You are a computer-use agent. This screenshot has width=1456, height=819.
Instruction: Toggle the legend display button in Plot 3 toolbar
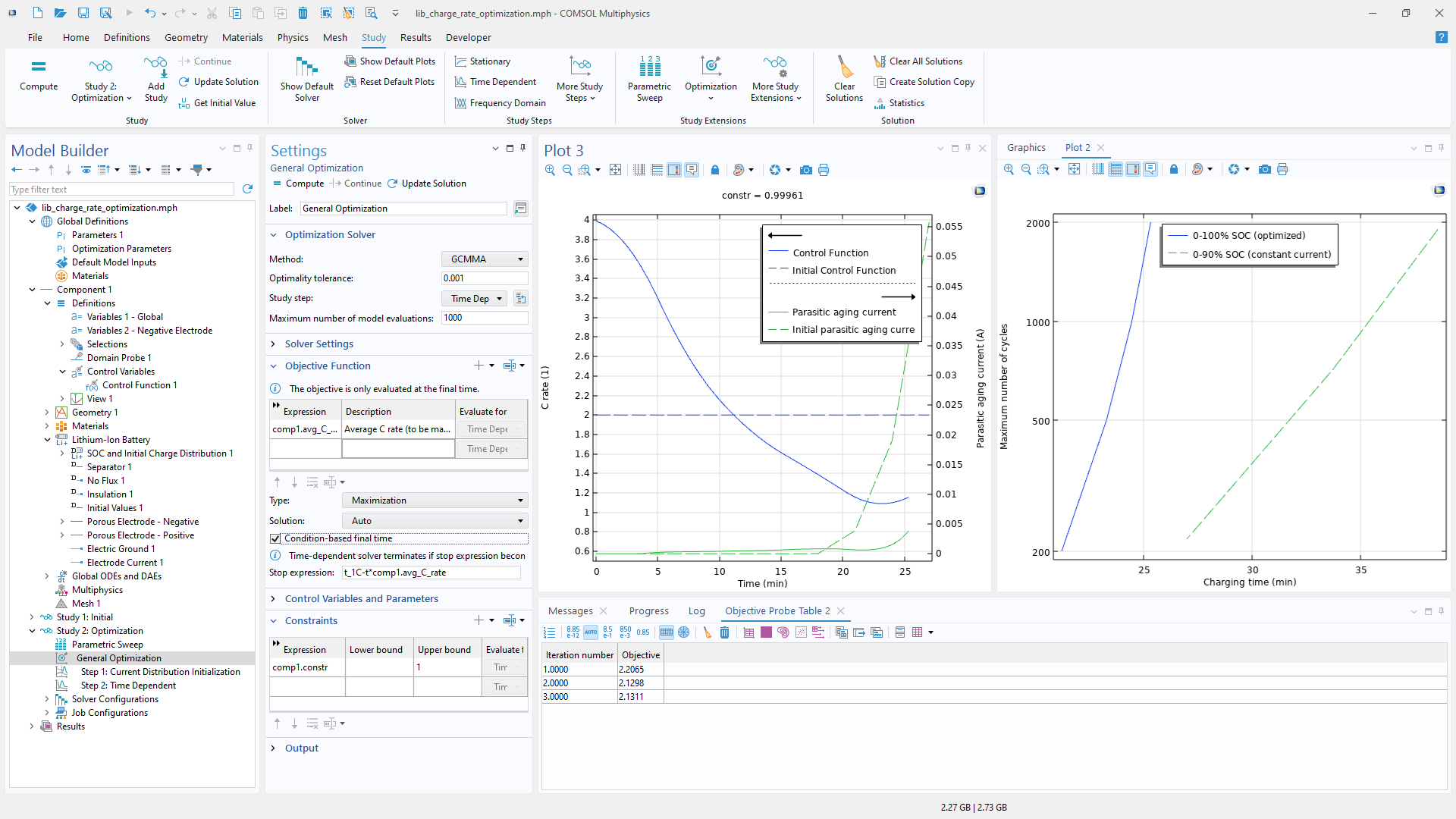click(x=674, y=170)
